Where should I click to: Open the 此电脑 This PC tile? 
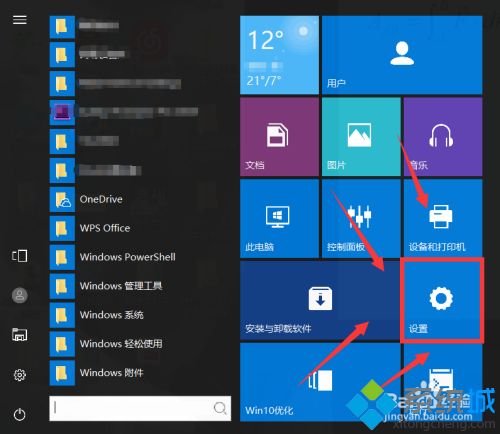(x=279, y=219)
